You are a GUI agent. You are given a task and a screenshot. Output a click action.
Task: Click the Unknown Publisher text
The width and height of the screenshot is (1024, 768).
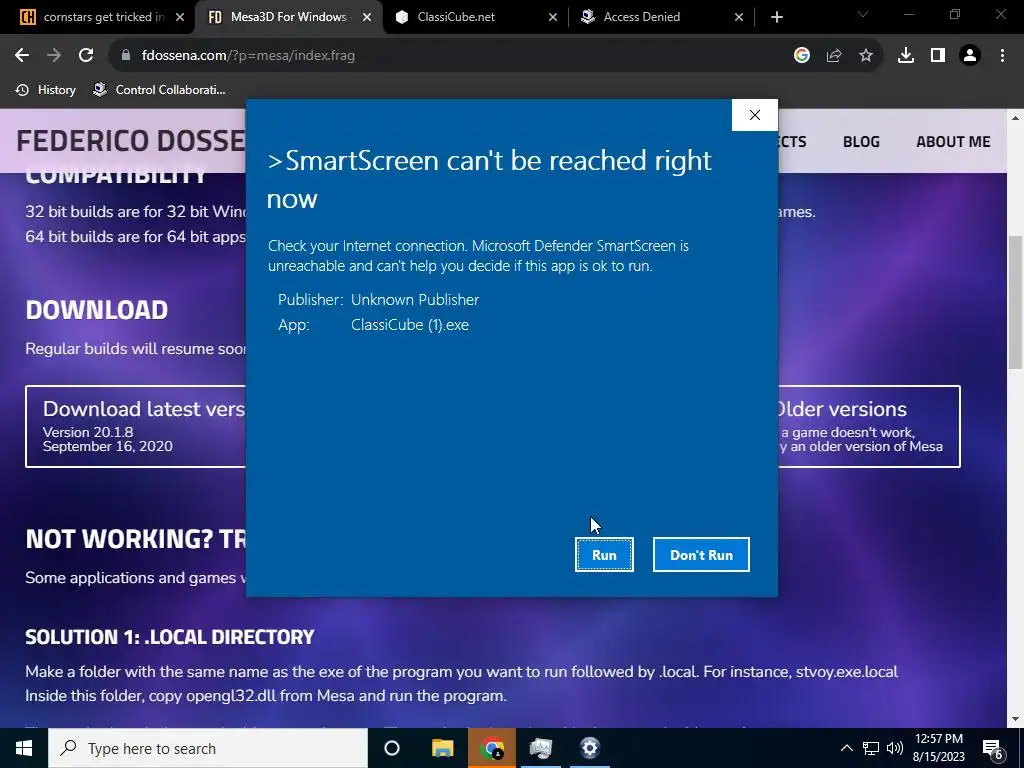pyautogui.click(x=415, y=300)
